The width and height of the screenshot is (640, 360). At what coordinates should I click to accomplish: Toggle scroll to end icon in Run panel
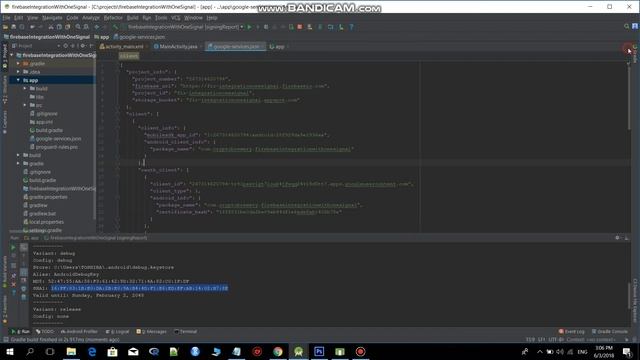click(24, 280)
